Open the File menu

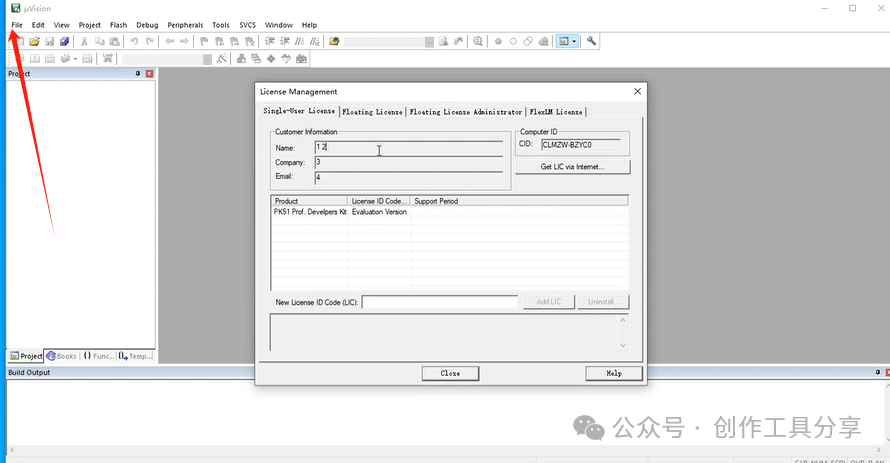point(17,25)
